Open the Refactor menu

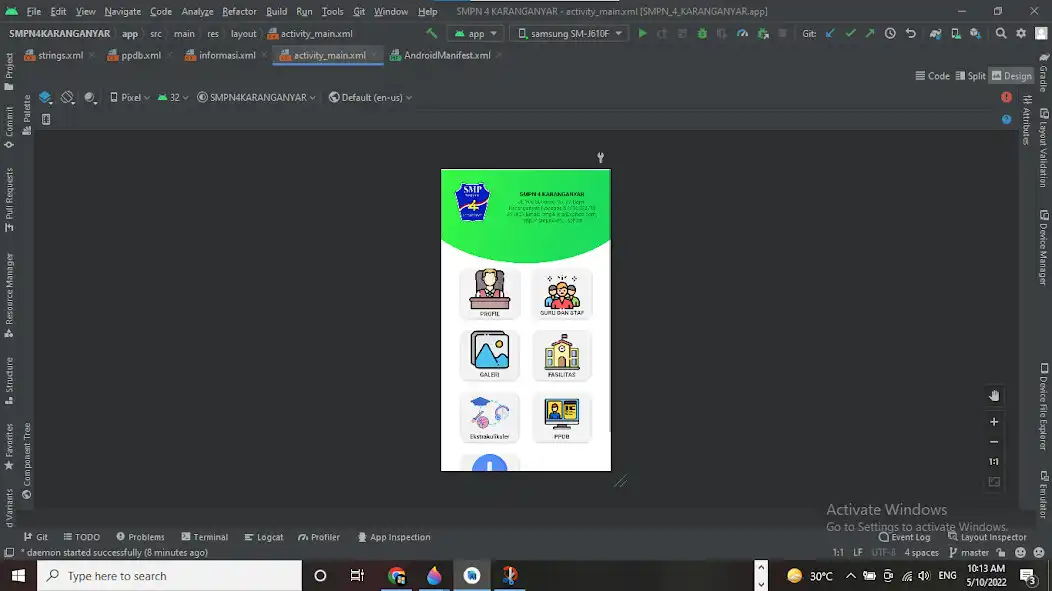(x=239, y=11)
